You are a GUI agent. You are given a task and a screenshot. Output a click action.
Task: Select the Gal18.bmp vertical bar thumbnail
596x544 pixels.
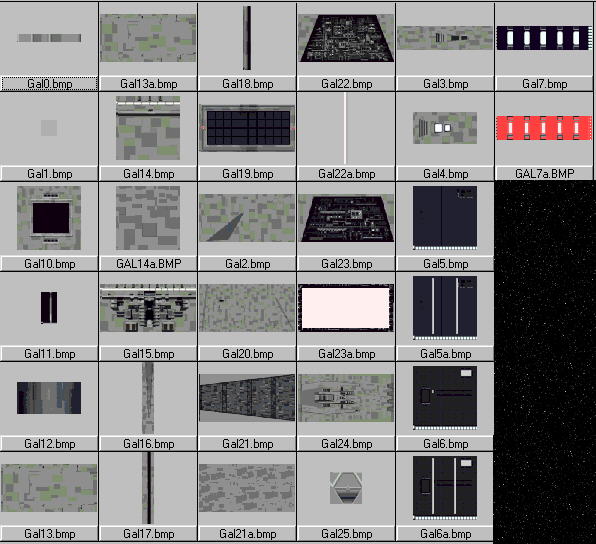click(247, 38)
